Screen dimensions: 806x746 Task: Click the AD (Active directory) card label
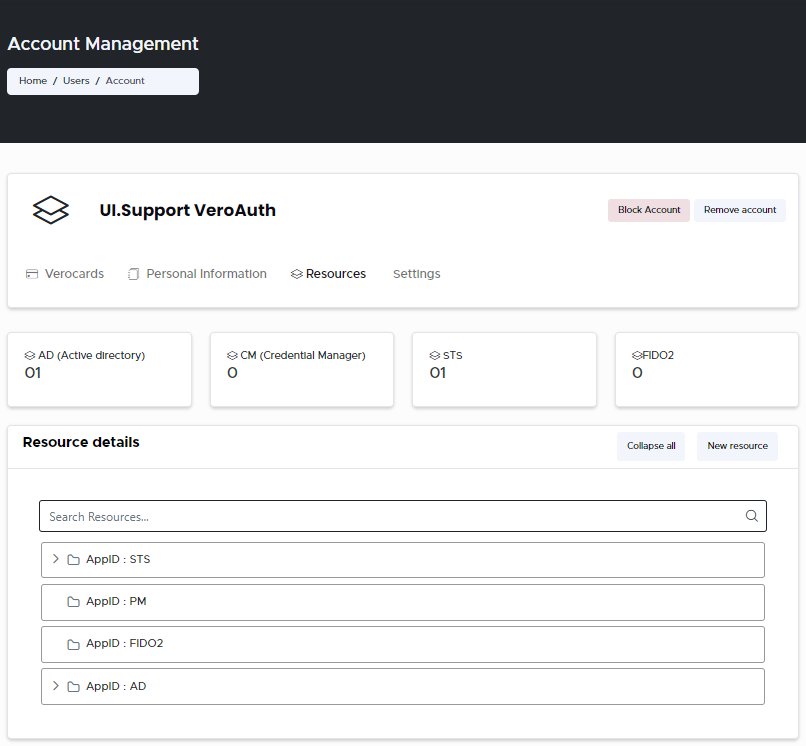pos(91,355)
